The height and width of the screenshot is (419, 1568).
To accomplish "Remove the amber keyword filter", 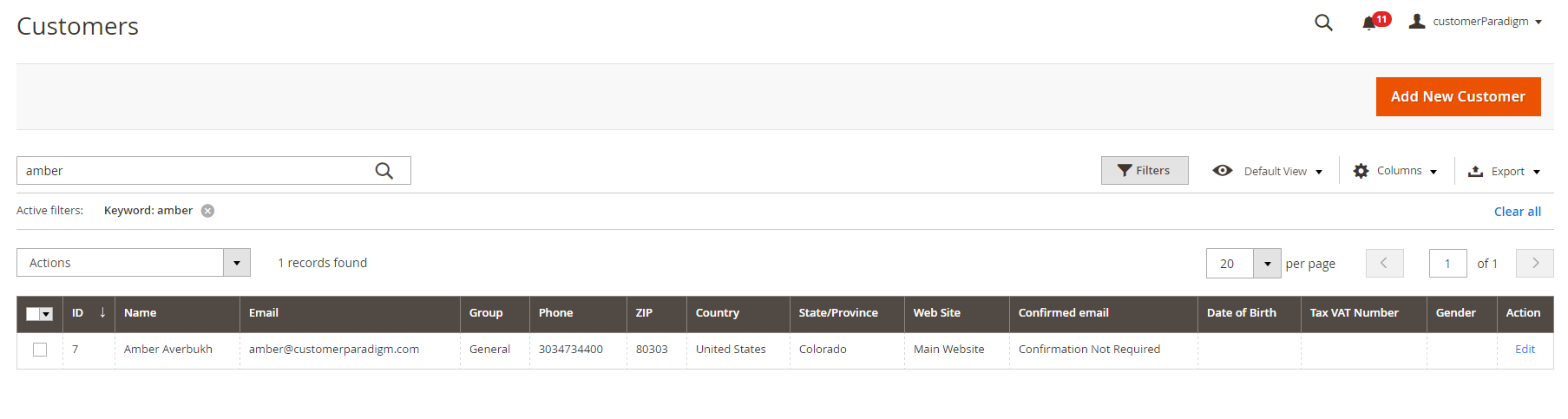I will 208,211.
